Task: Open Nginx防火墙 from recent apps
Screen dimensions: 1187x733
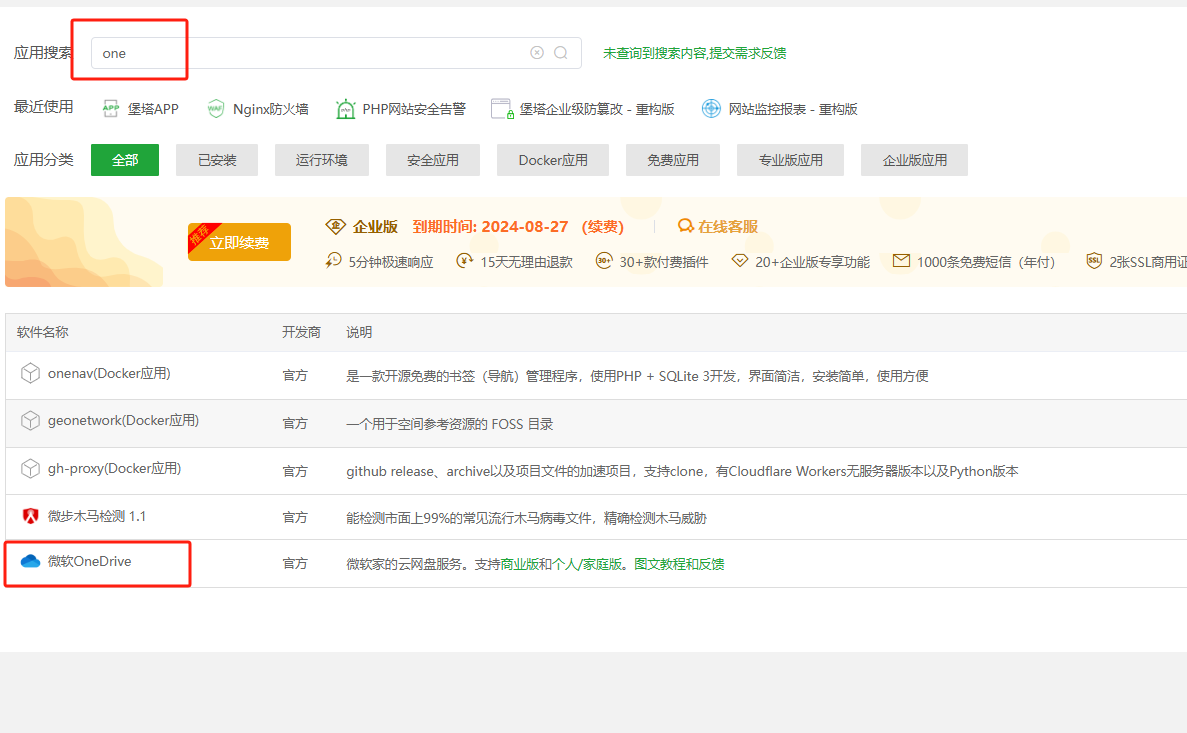Action: click(270, 109)
